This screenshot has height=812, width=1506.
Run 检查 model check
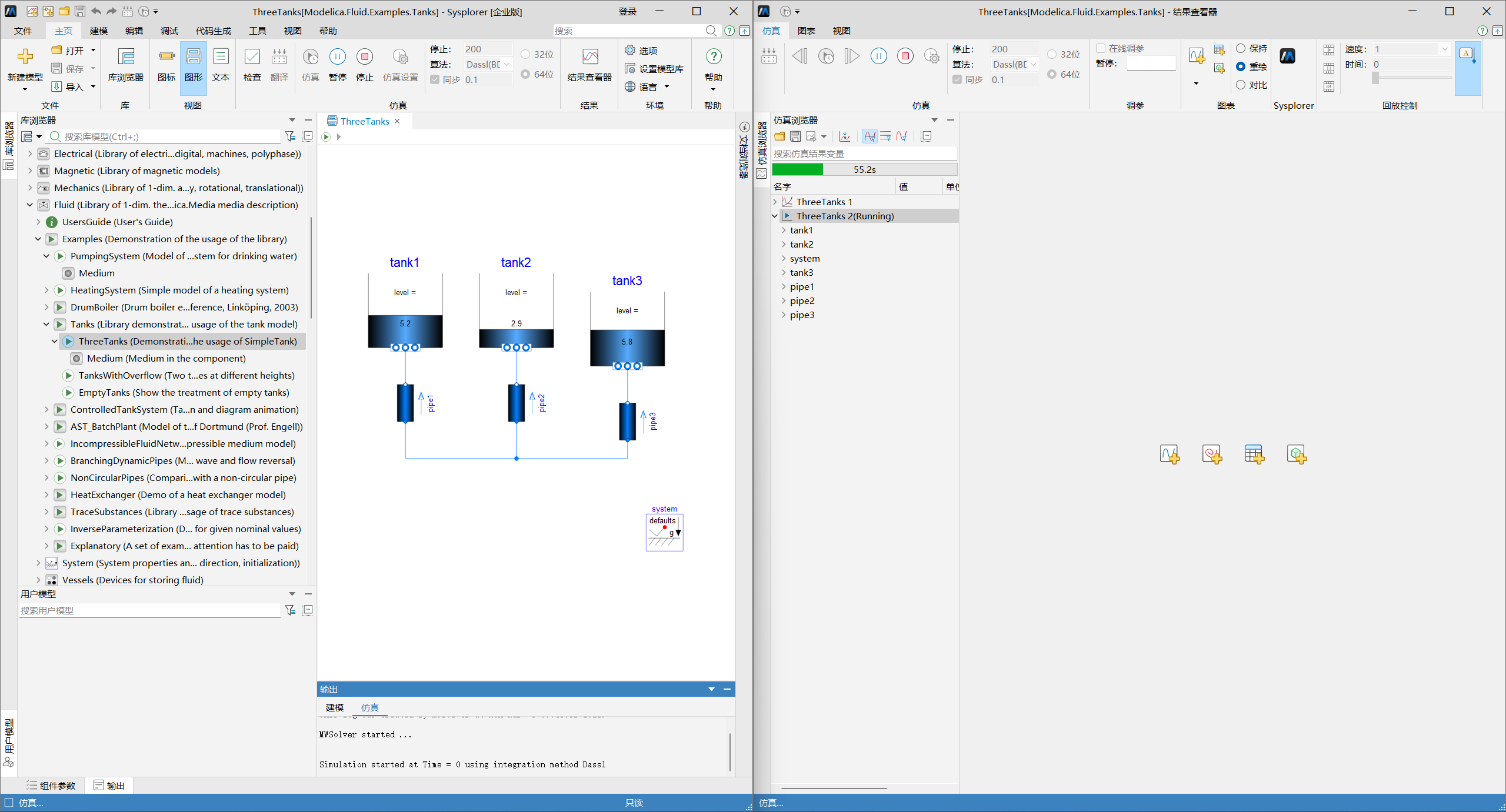coord(252,57)
